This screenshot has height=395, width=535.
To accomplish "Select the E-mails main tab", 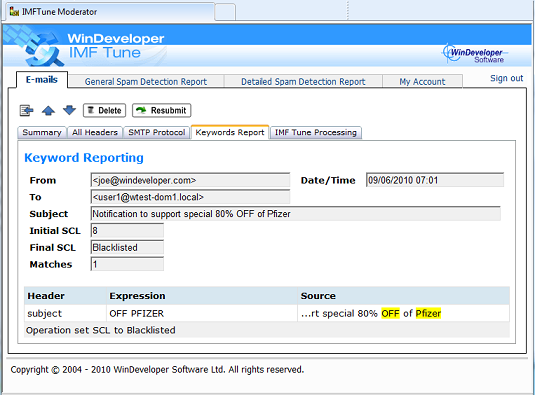I will coord(42,80).
